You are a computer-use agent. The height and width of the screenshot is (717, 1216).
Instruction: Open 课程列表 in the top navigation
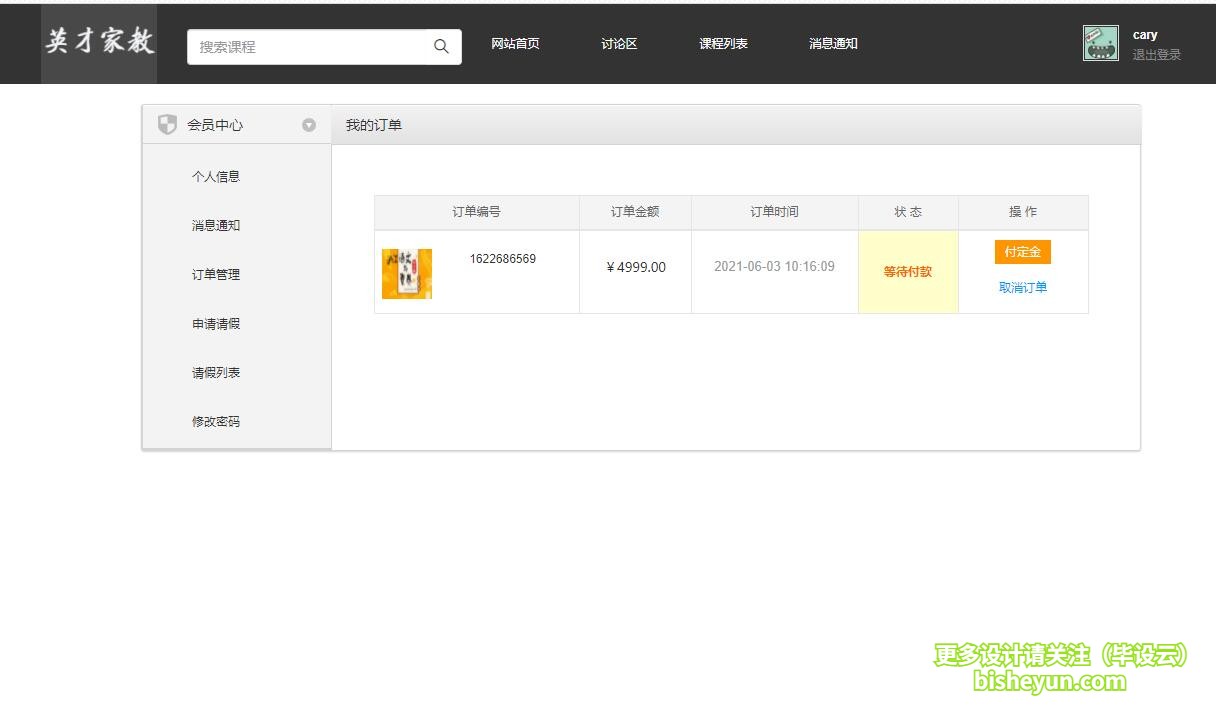(x=723, y=44)
